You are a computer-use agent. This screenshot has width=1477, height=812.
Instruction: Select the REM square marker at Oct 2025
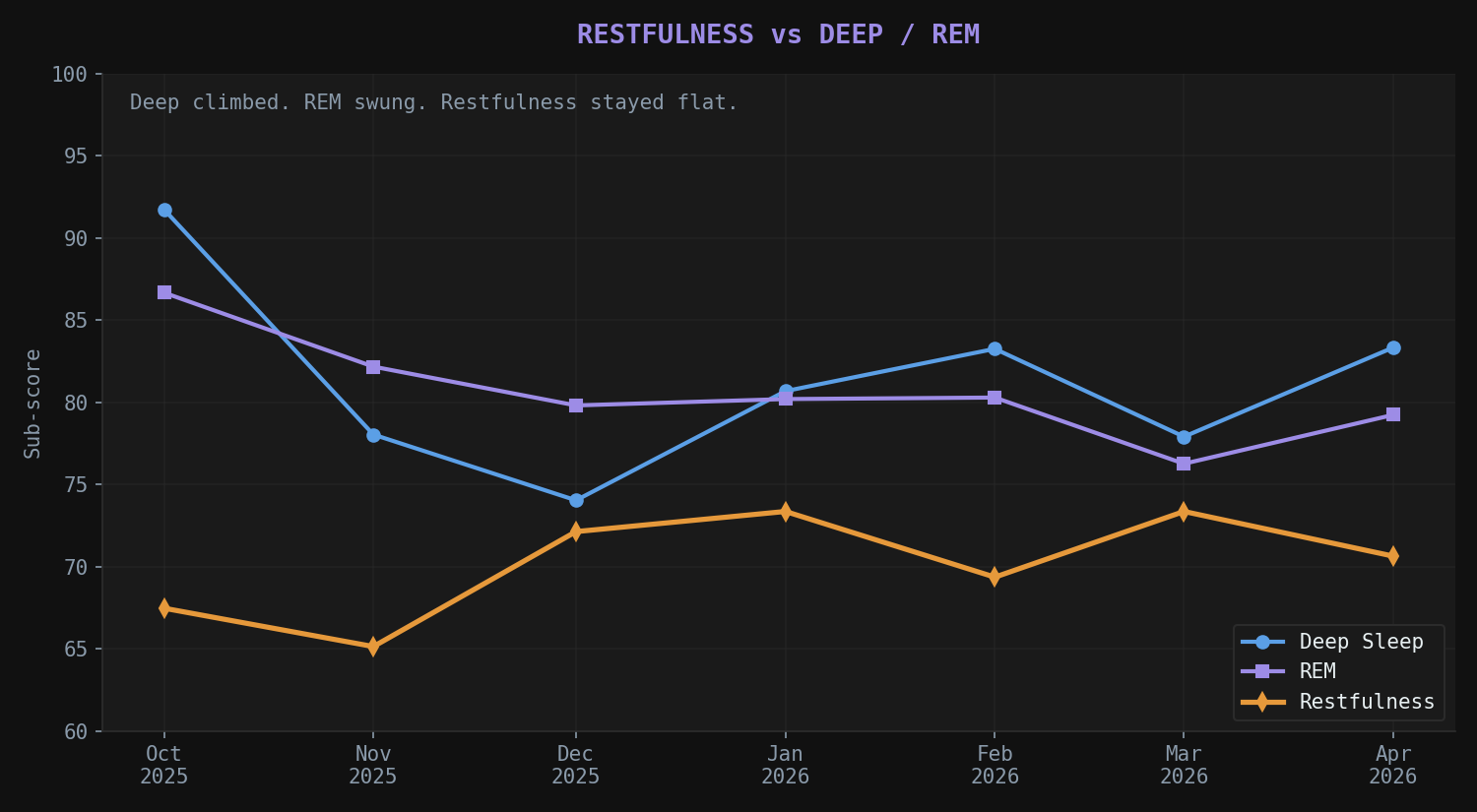(x=164, y=292)
